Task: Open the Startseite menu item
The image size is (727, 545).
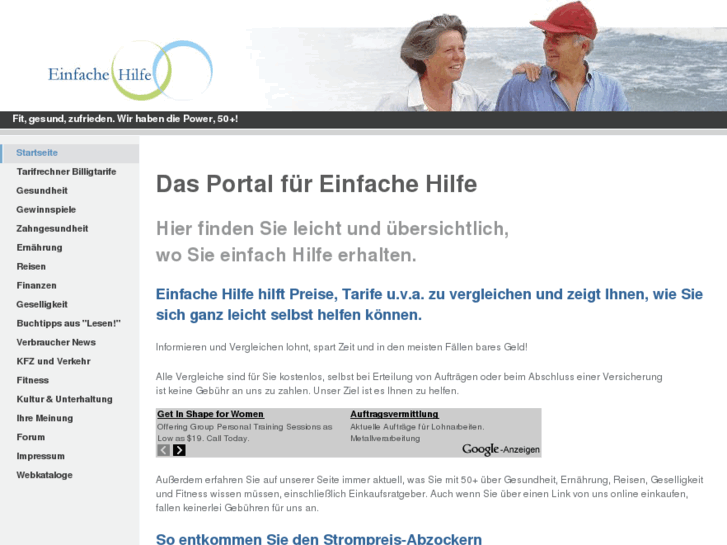Action: coord(70,153)
